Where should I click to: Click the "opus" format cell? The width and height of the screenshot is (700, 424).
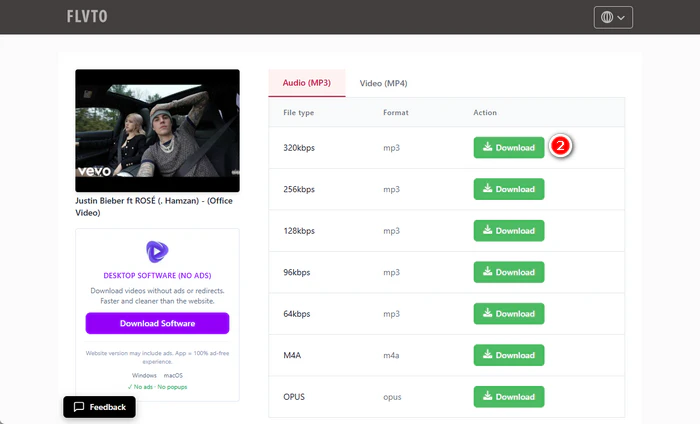[x=392, y=397]
